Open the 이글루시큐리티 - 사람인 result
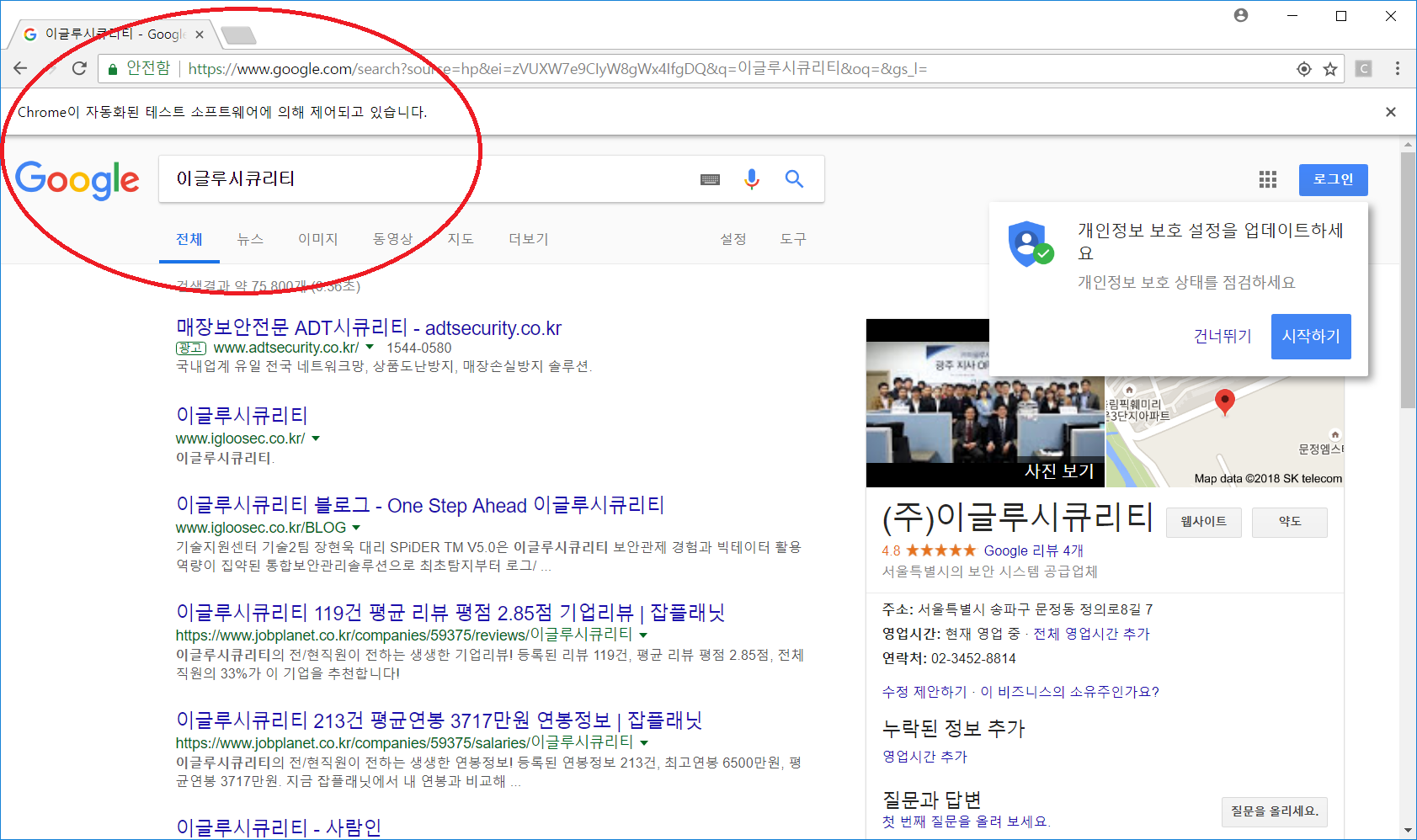Screen dimensions: 1417x840 point(279,827)
